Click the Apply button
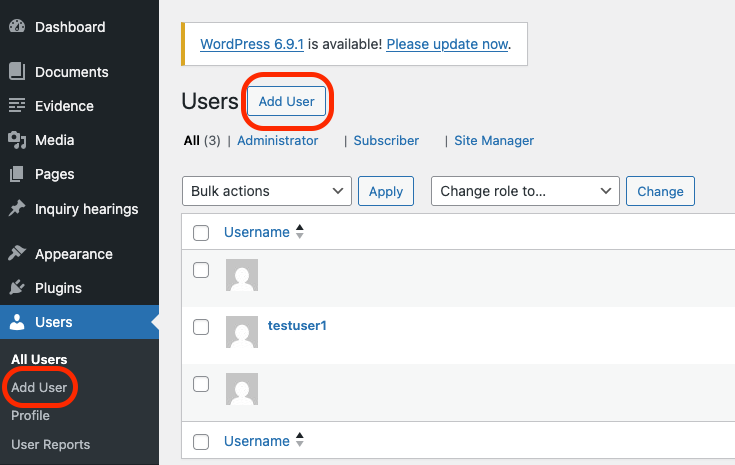735x465 pixels. (386, 191)
